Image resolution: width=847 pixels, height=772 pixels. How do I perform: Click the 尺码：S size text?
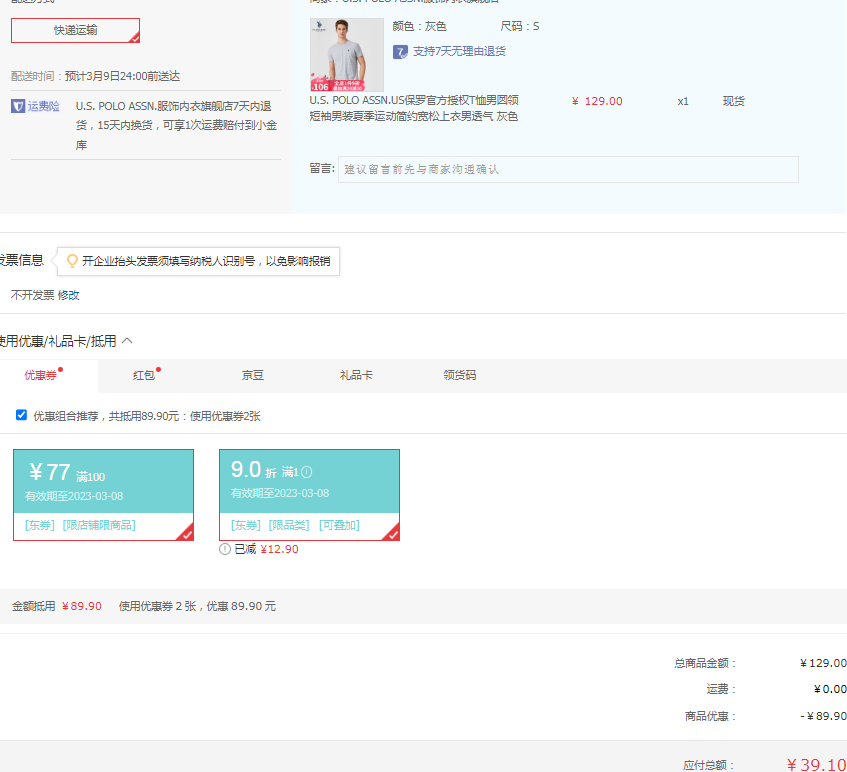coord(520,26)
